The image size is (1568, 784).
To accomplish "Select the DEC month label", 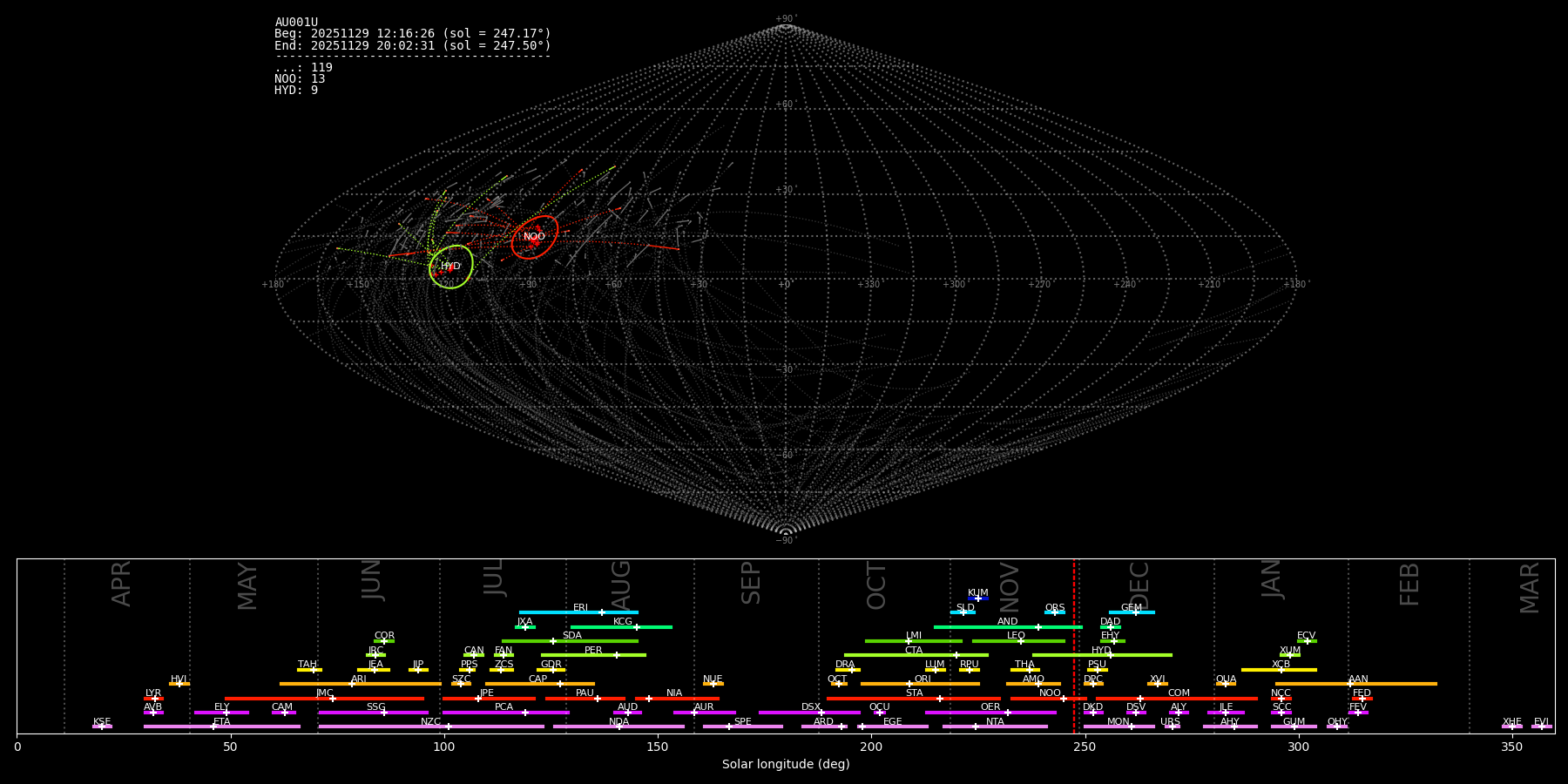I will pos(1139,585).
